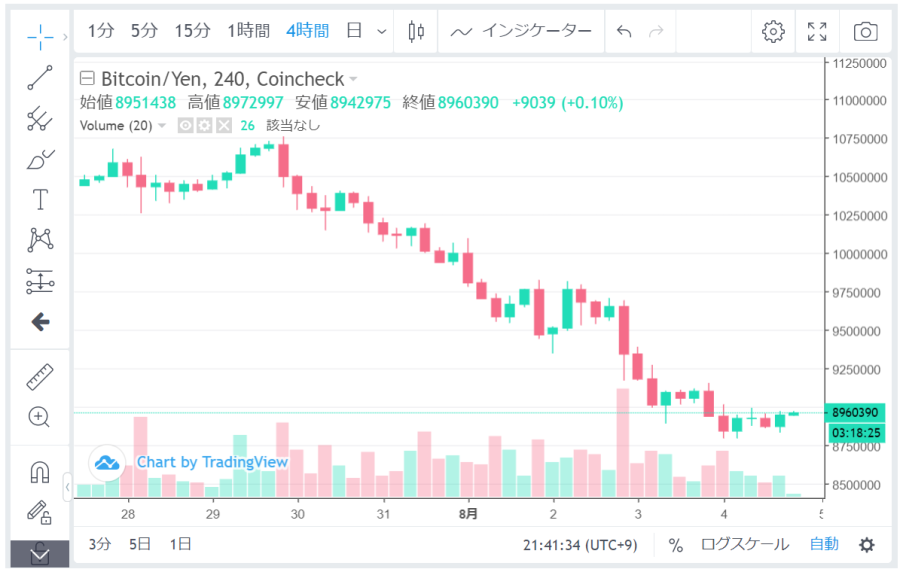
Task: Enable ログスケール log scale
Action: tap(744, 544)
